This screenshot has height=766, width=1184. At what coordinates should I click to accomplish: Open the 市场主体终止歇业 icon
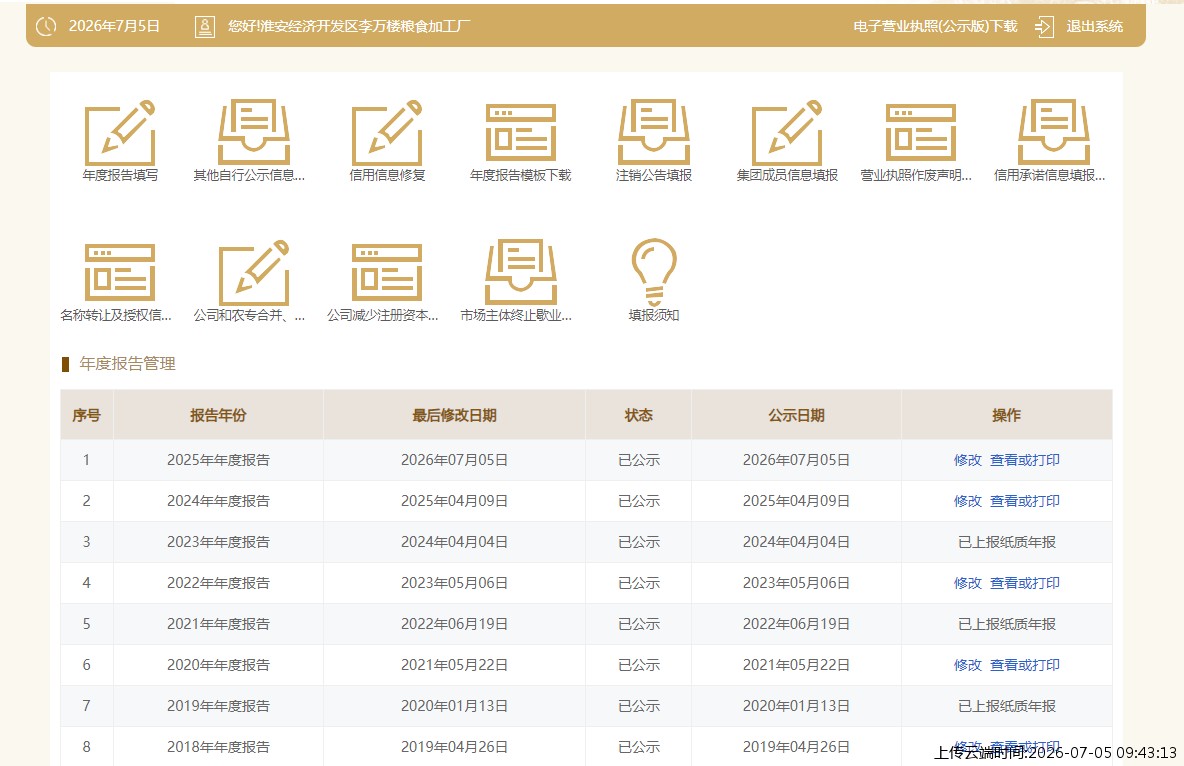pyautogui.click(x=521, y=272)
